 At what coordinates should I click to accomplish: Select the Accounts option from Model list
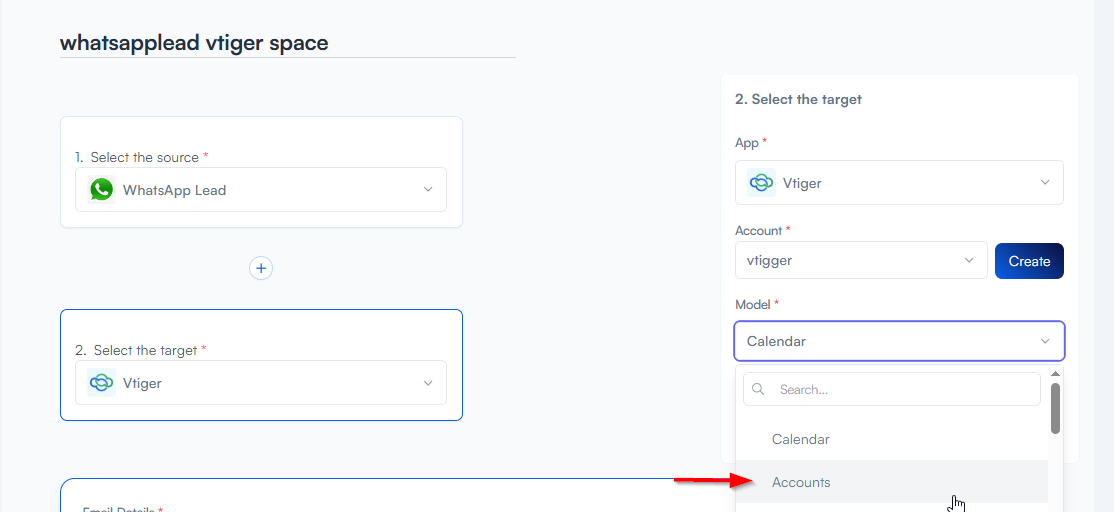click(801, 482)
